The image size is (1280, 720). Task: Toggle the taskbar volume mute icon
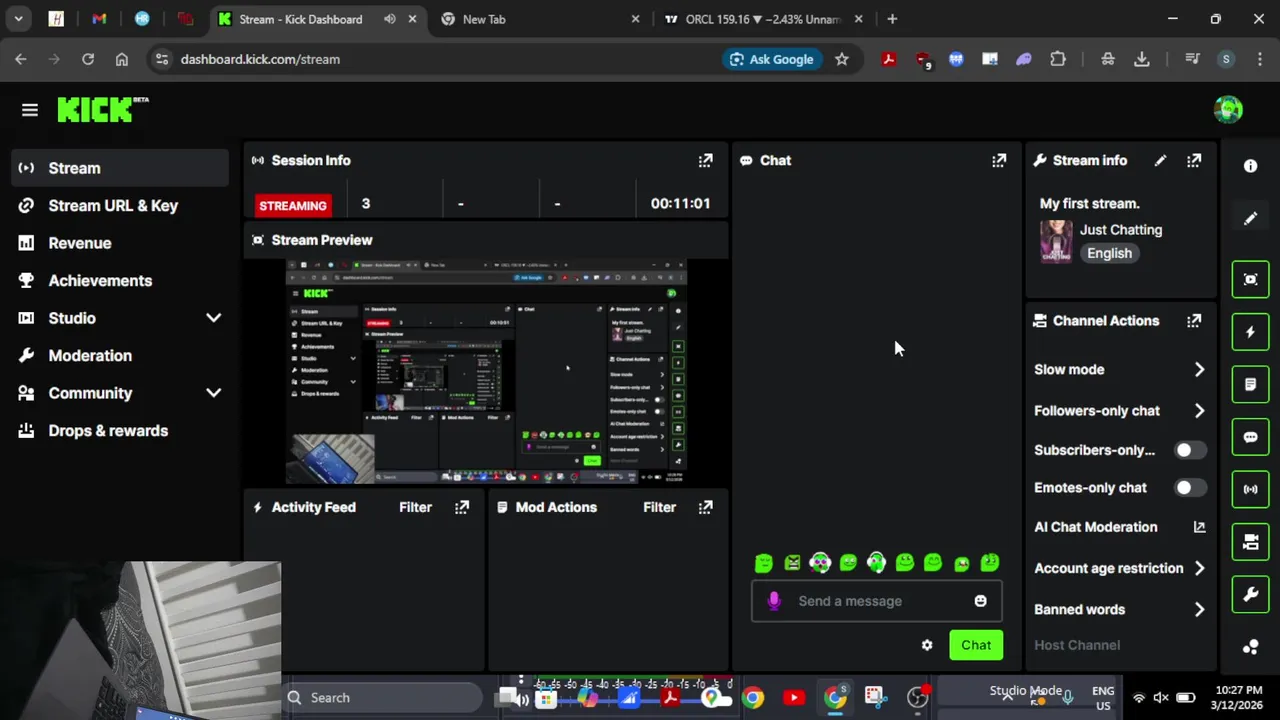click(x=1161, y=698)
